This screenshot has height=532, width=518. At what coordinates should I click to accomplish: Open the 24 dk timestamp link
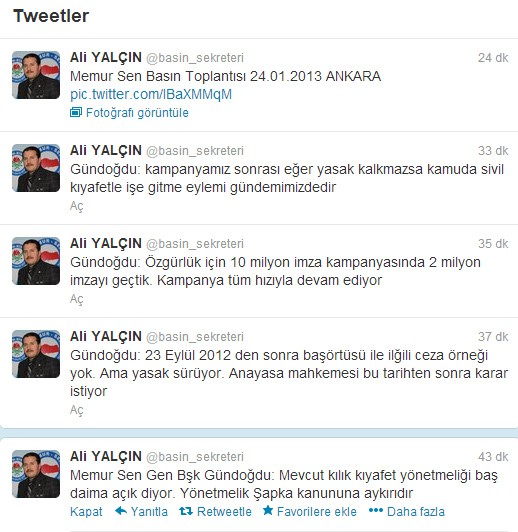[493, 58]
